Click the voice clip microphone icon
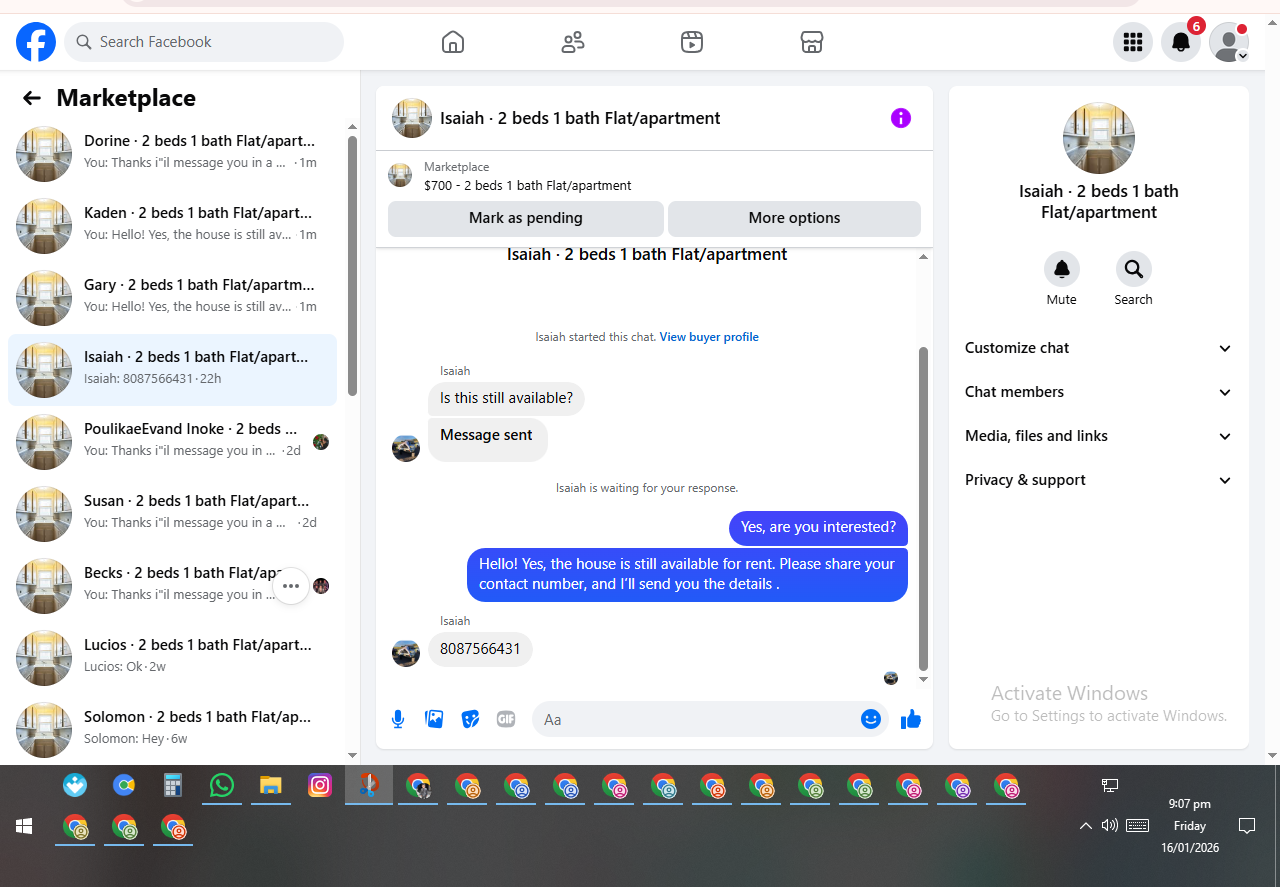This screenshot has width=1280, height=887. click(398, 719)
